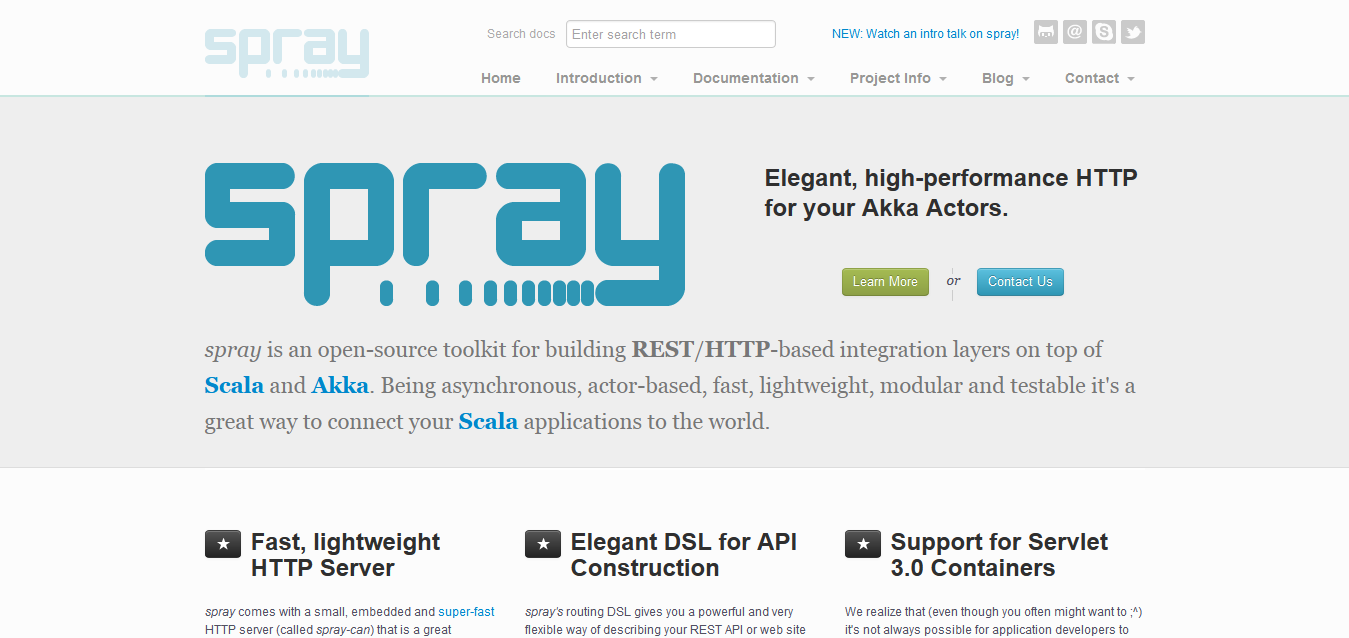
Task: Focus the Search docs input field
Action: coord(671,34)
